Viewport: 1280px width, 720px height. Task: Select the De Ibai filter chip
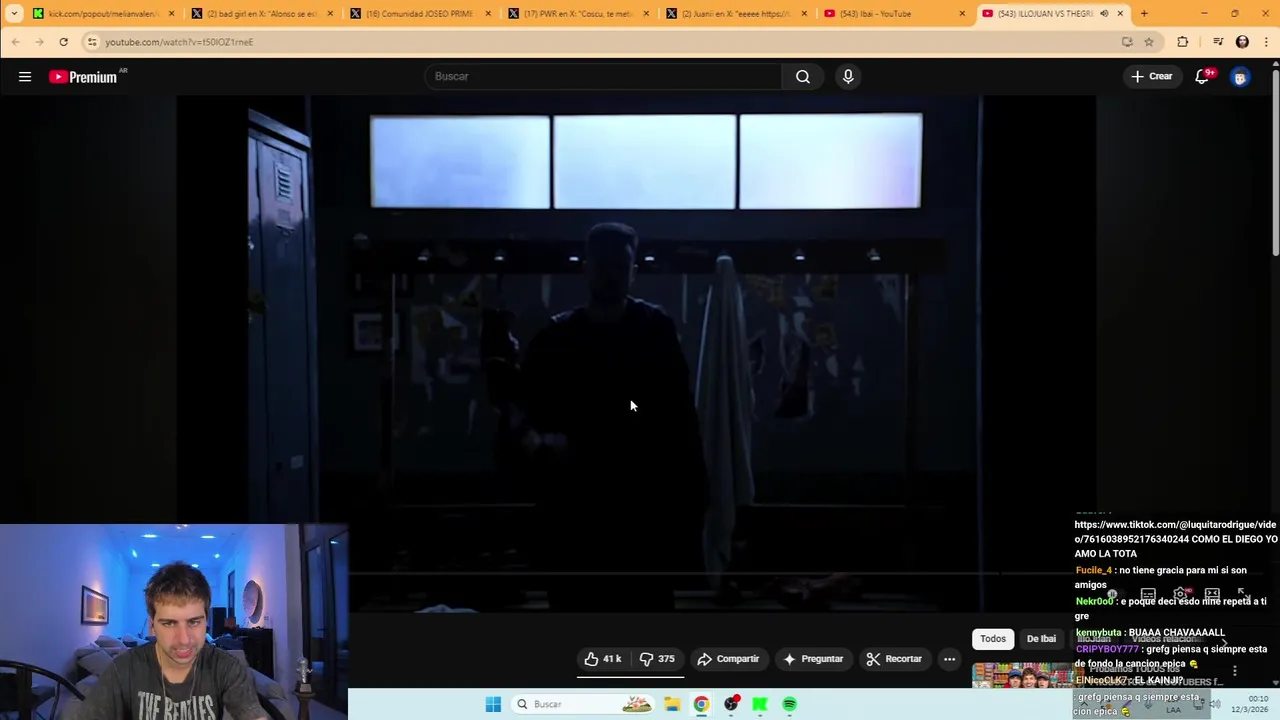[1041, 639]
